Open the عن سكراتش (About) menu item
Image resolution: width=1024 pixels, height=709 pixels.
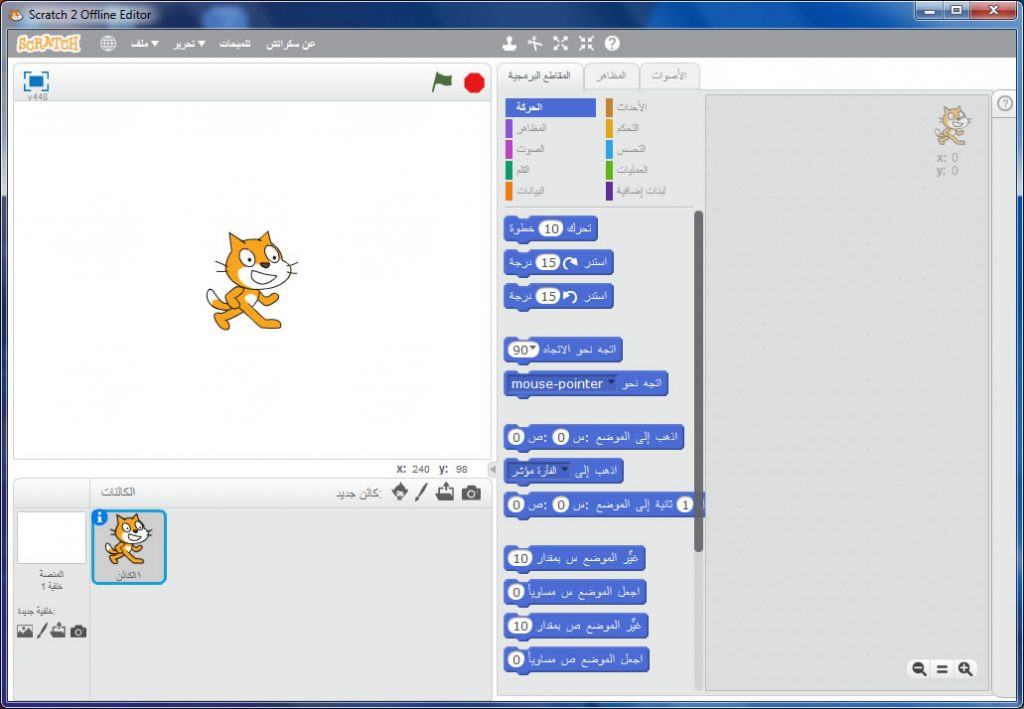291,44
